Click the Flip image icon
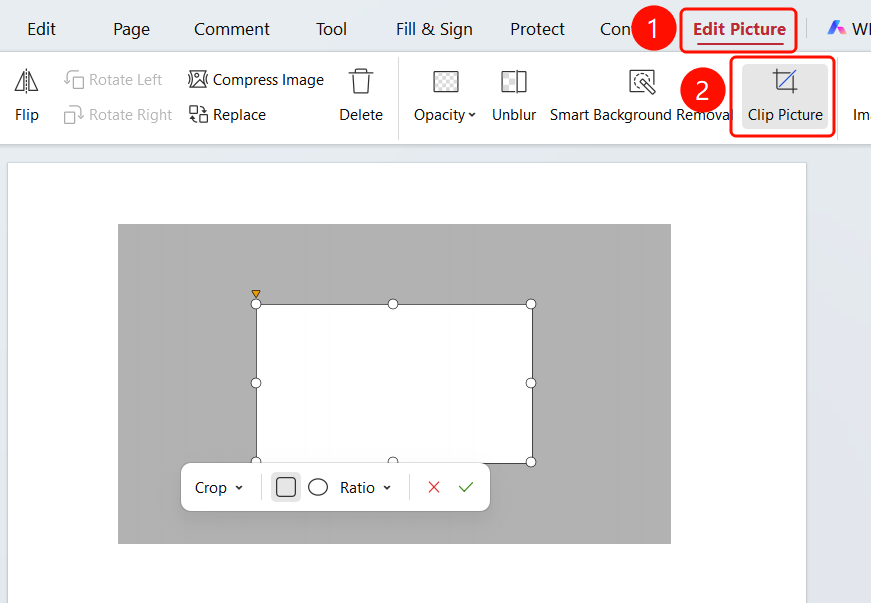The height and width of the screenshot is (603, 871). click(x=26, y=82)
